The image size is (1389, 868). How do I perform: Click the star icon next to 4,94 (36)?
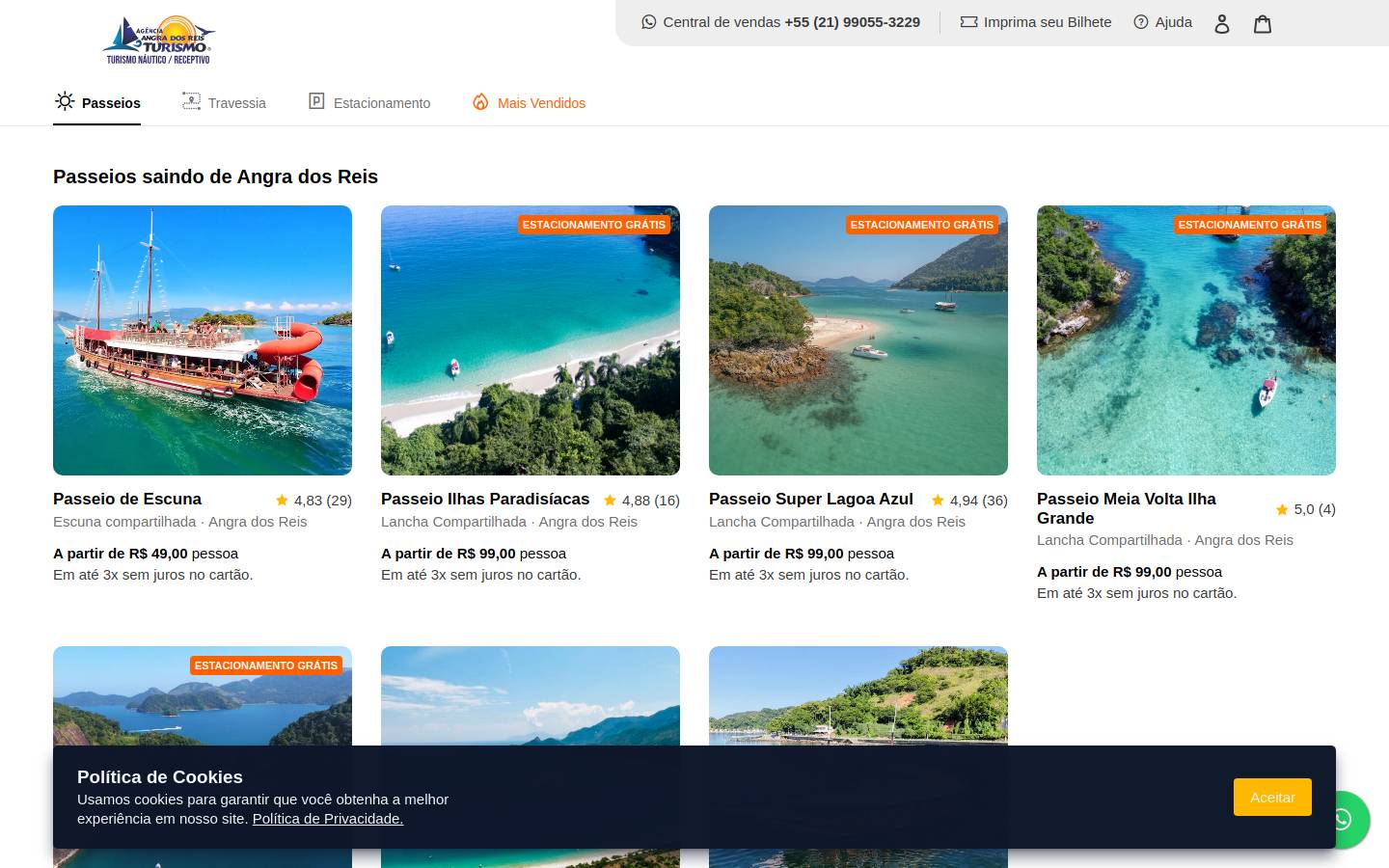[938, 501]
